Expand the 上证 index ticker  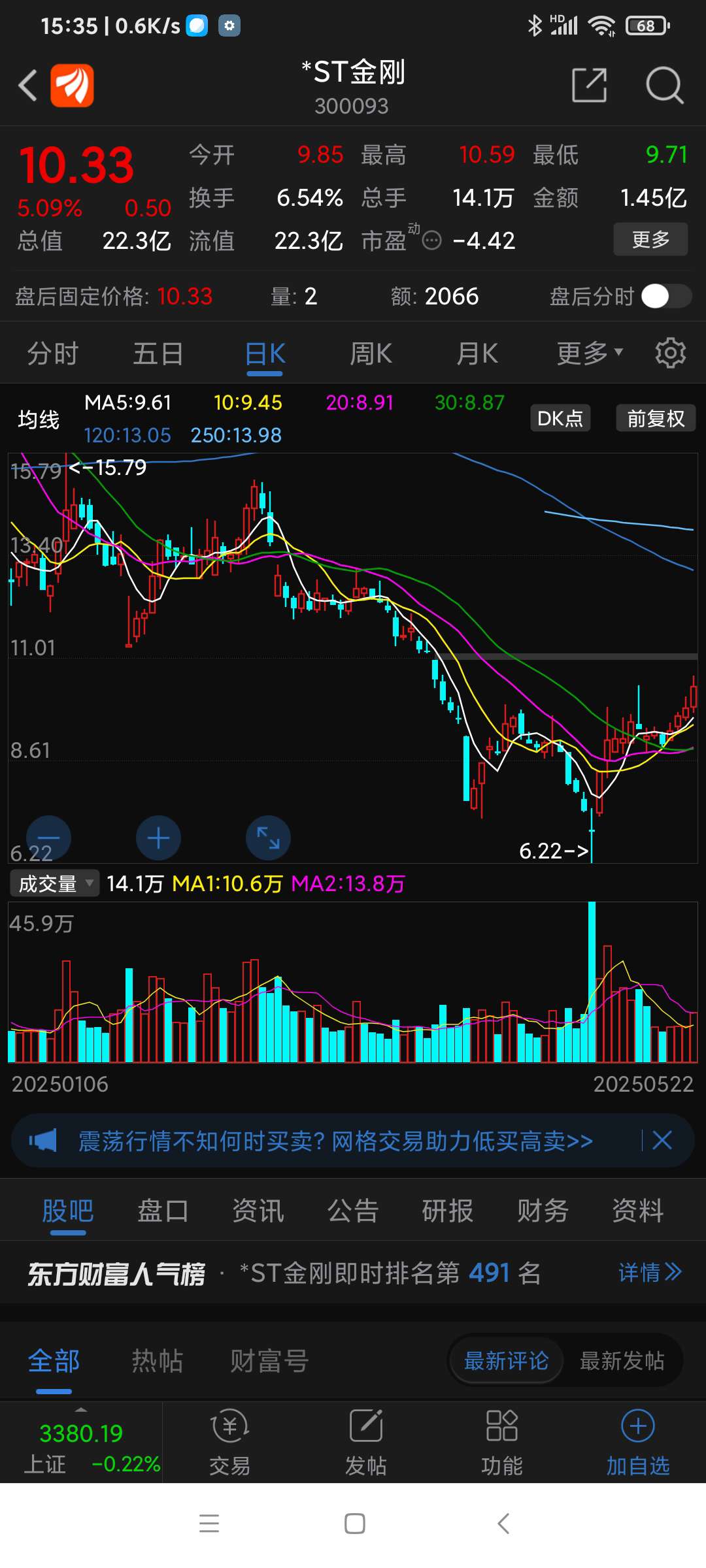tap(81, 1443)
